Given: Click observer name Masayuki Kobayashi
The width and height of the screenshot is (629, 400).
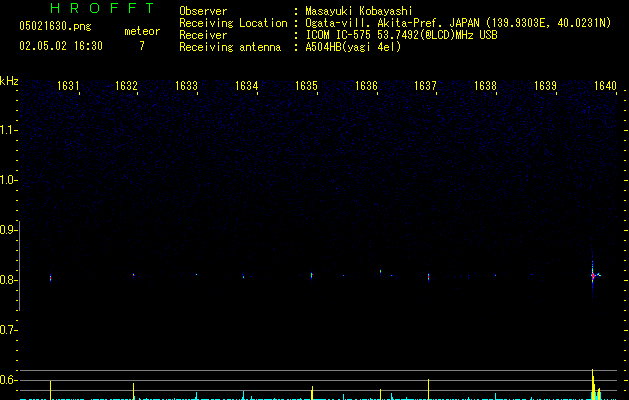Looking at the screenshot, I should click(359, 11).
